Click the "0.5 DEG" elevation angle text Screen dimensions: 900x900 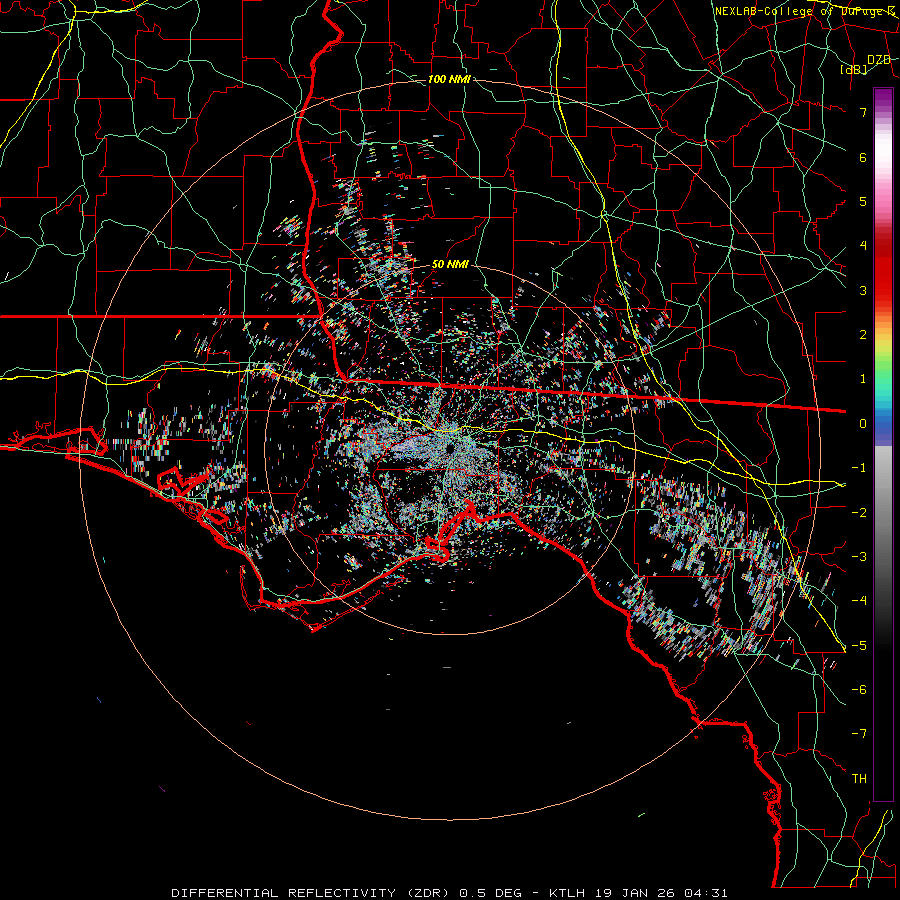491,893
